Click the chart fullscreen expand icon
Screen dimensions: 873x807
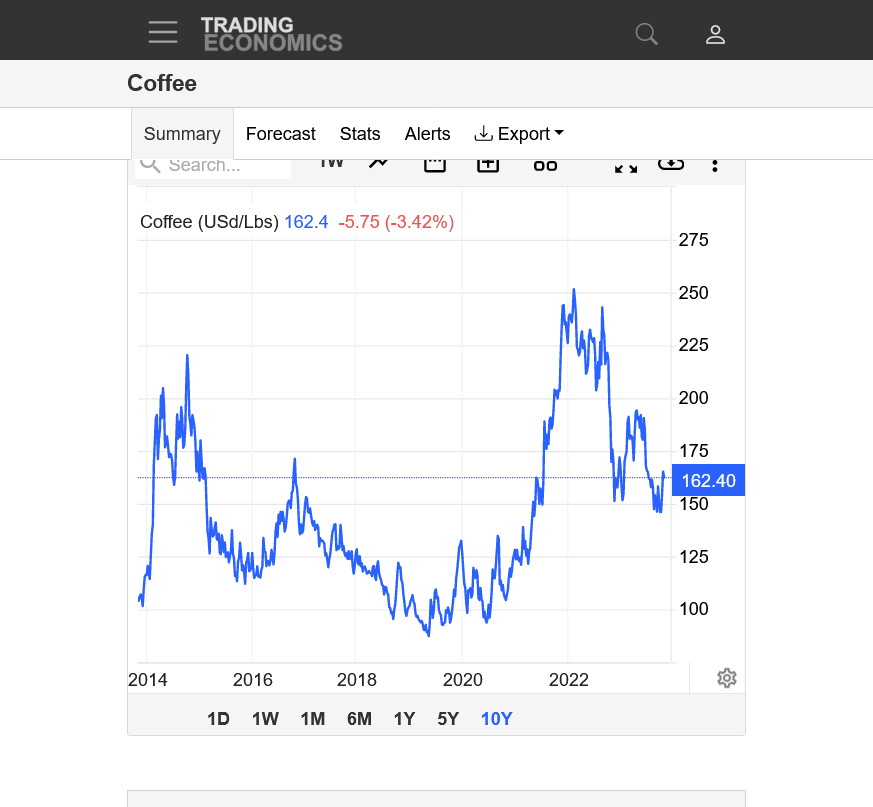point(626,166)
